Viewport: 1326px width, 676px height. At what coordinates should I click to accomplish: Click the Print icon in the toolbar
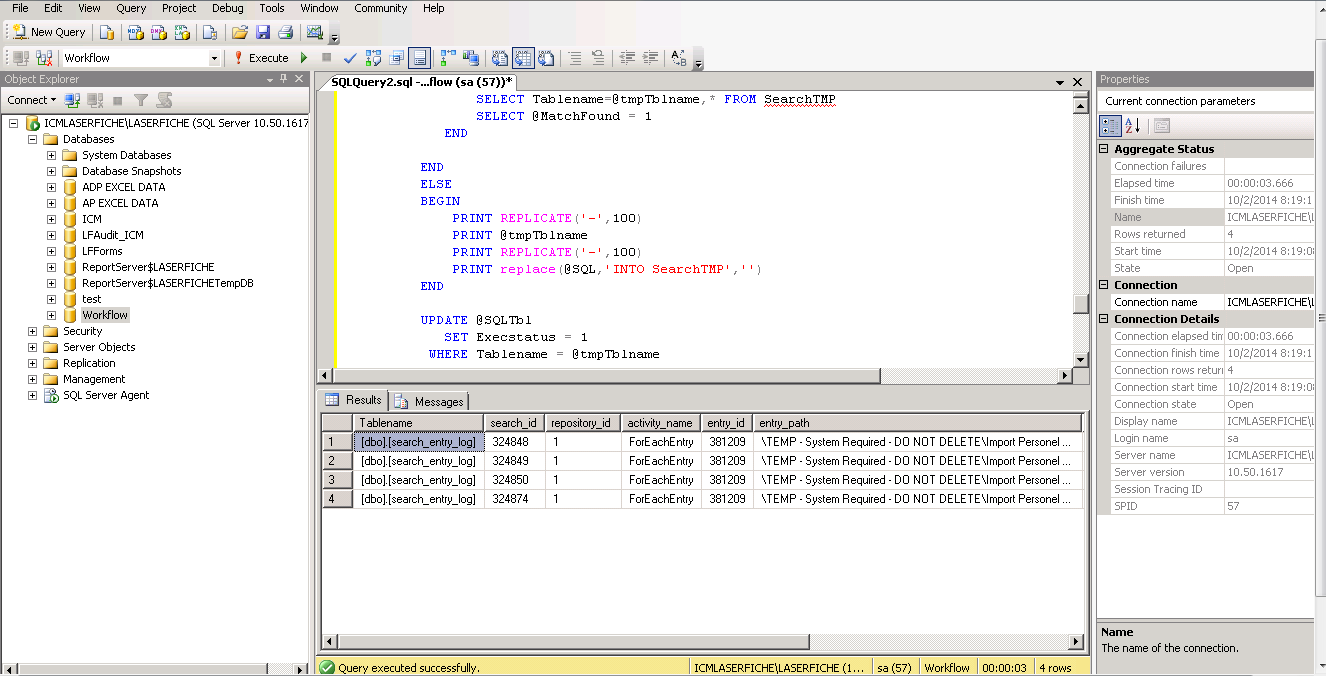pyautogui.click(x=286, y=32)
